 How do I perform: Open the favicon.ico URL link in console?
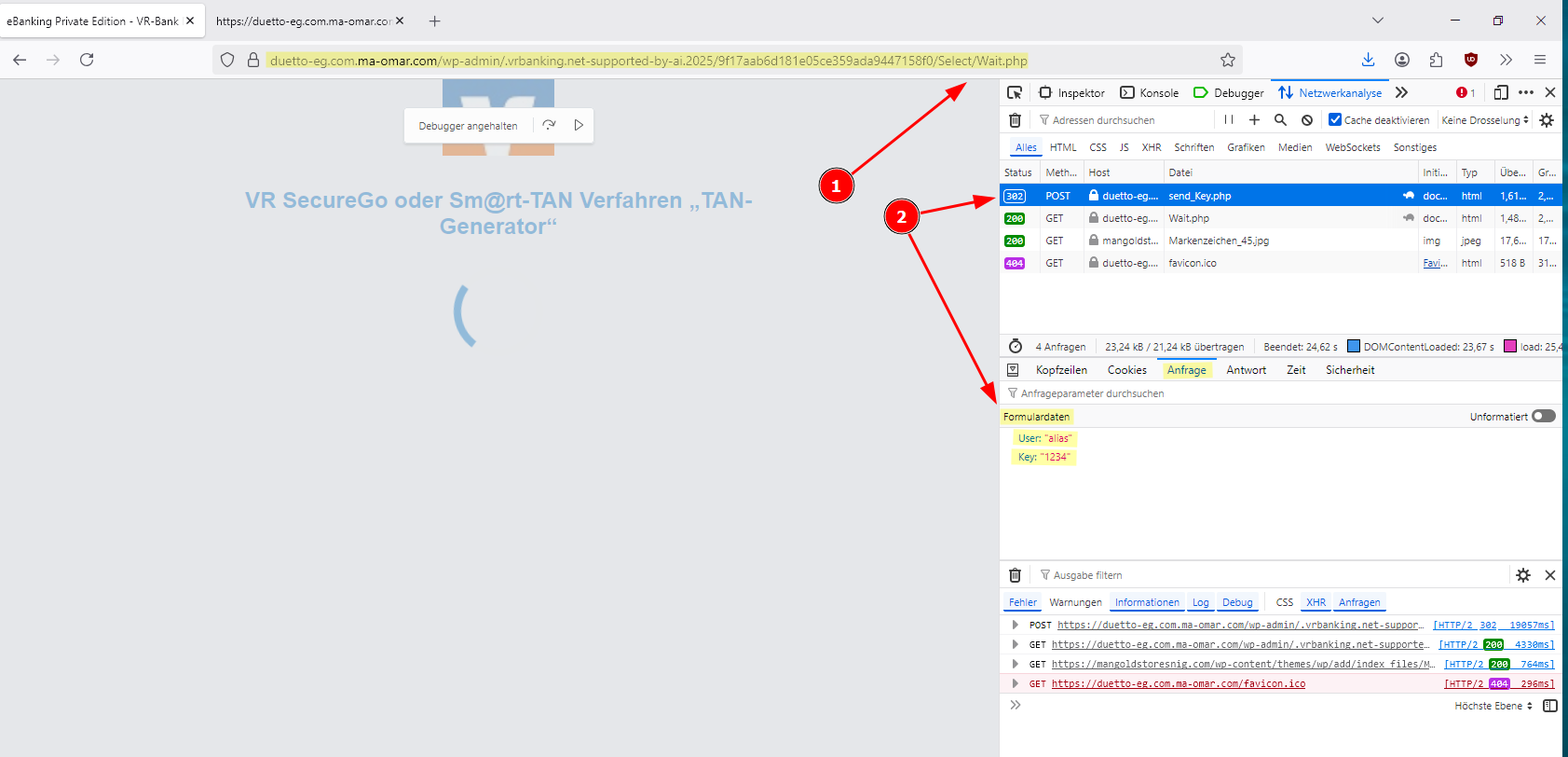pyautogui.click(x=1178, y=683)
